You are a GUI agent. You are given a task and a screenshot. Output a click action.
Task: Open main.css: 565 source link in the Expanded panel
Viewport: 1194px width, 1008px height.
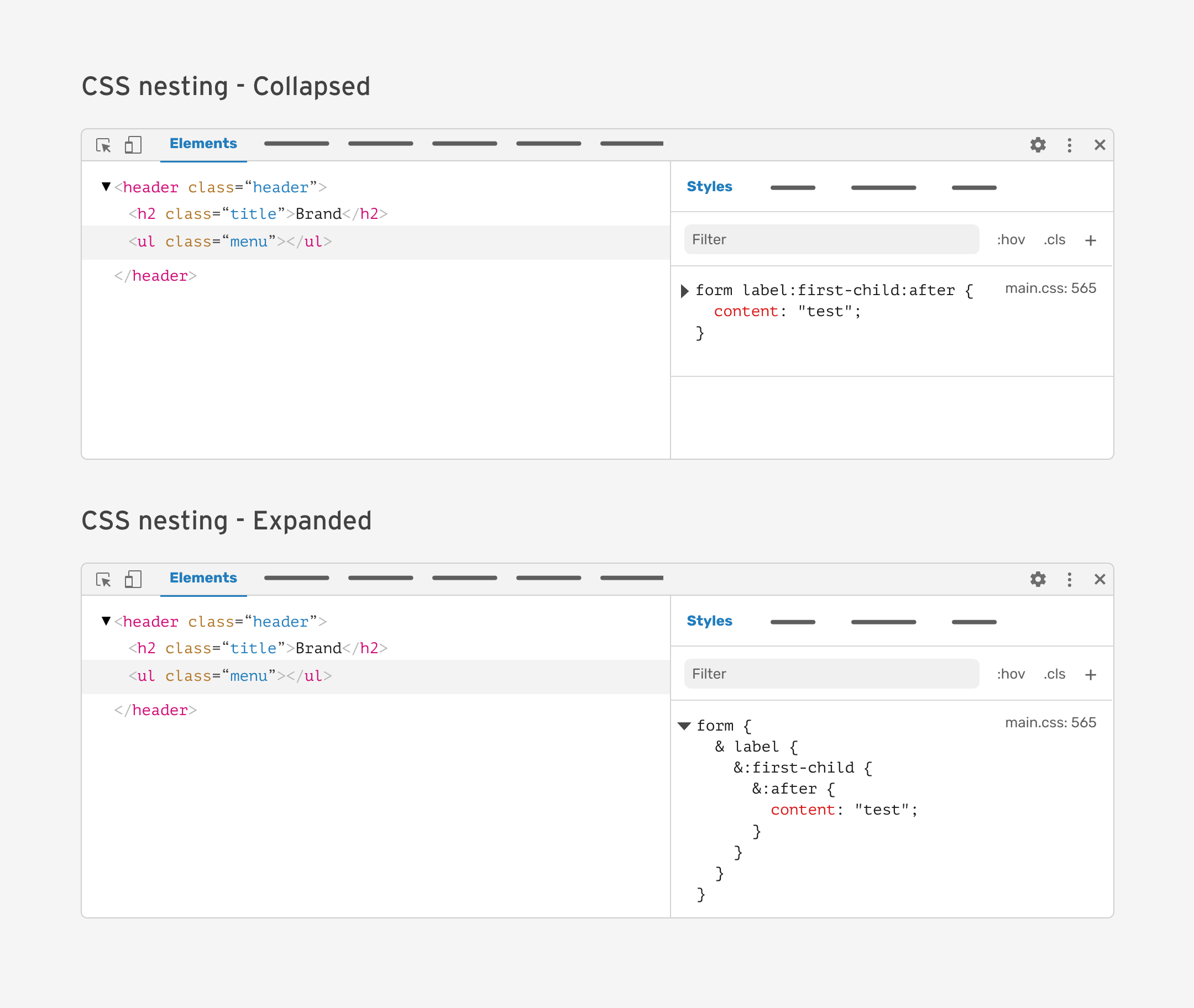click(1050, 723)
